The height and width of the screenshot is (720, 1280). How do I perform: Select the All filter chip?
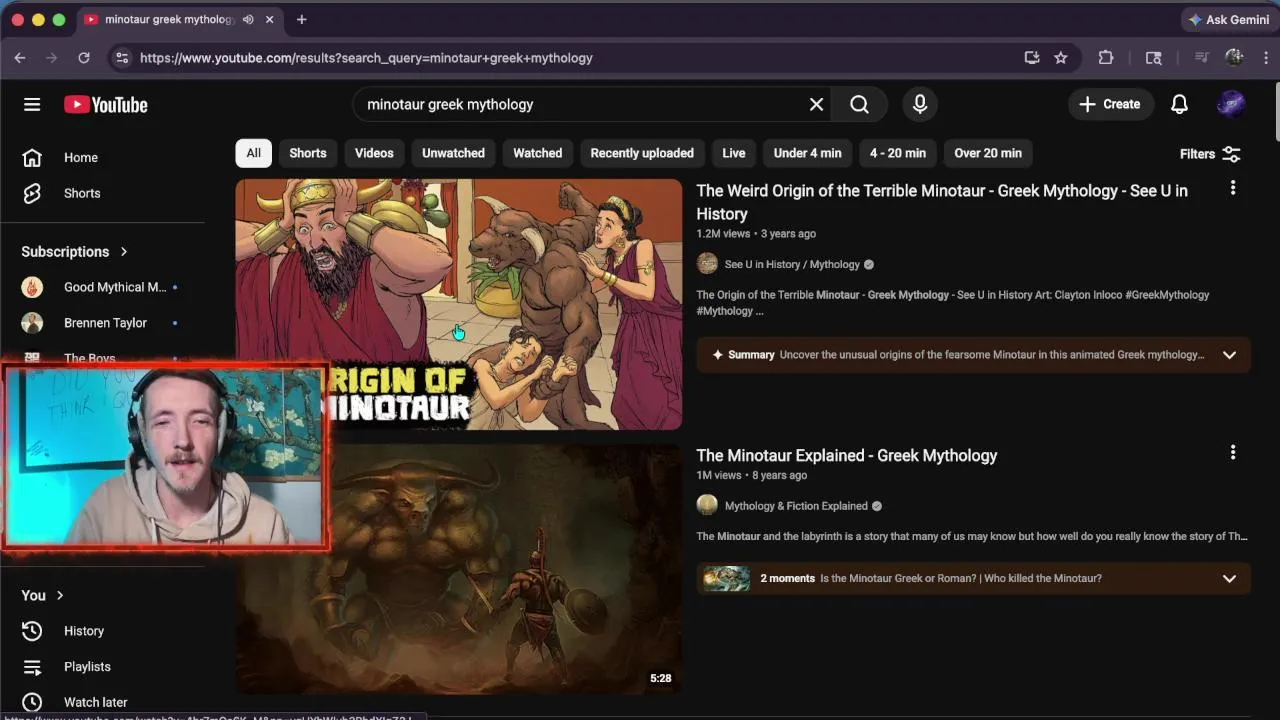[x=253, y=153]
